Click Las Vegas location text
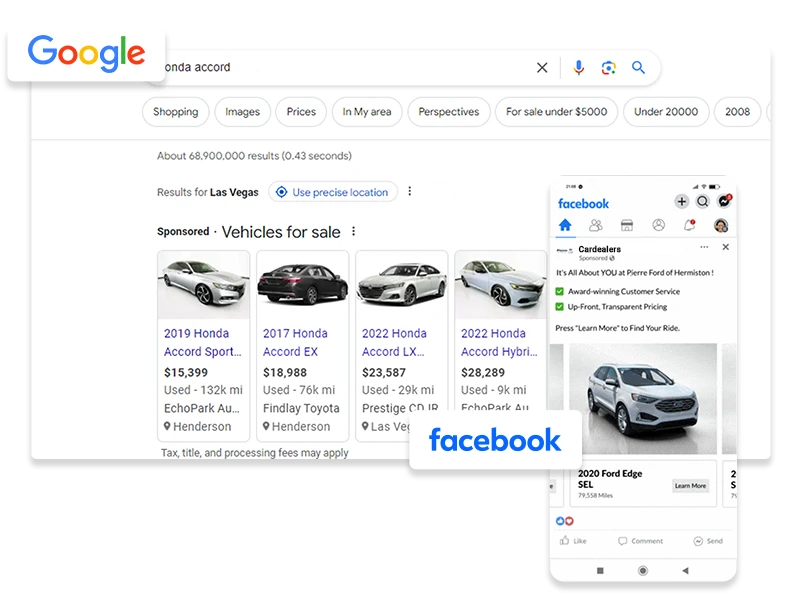This screenshot has height=600, width=800. click(x=234, y=192)
